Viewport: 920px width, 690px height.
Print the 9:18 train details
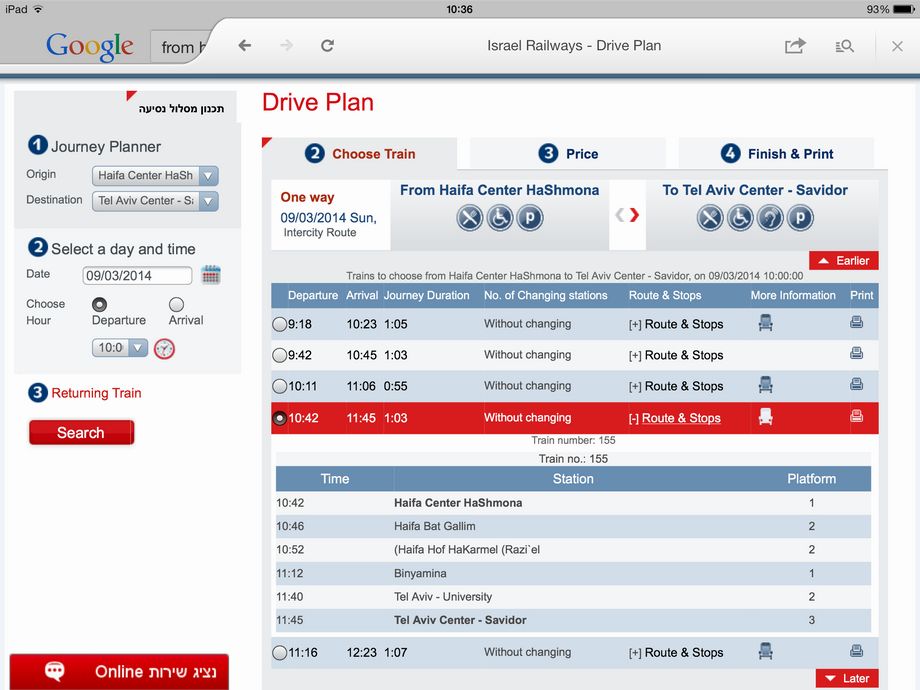click(857, 322)
